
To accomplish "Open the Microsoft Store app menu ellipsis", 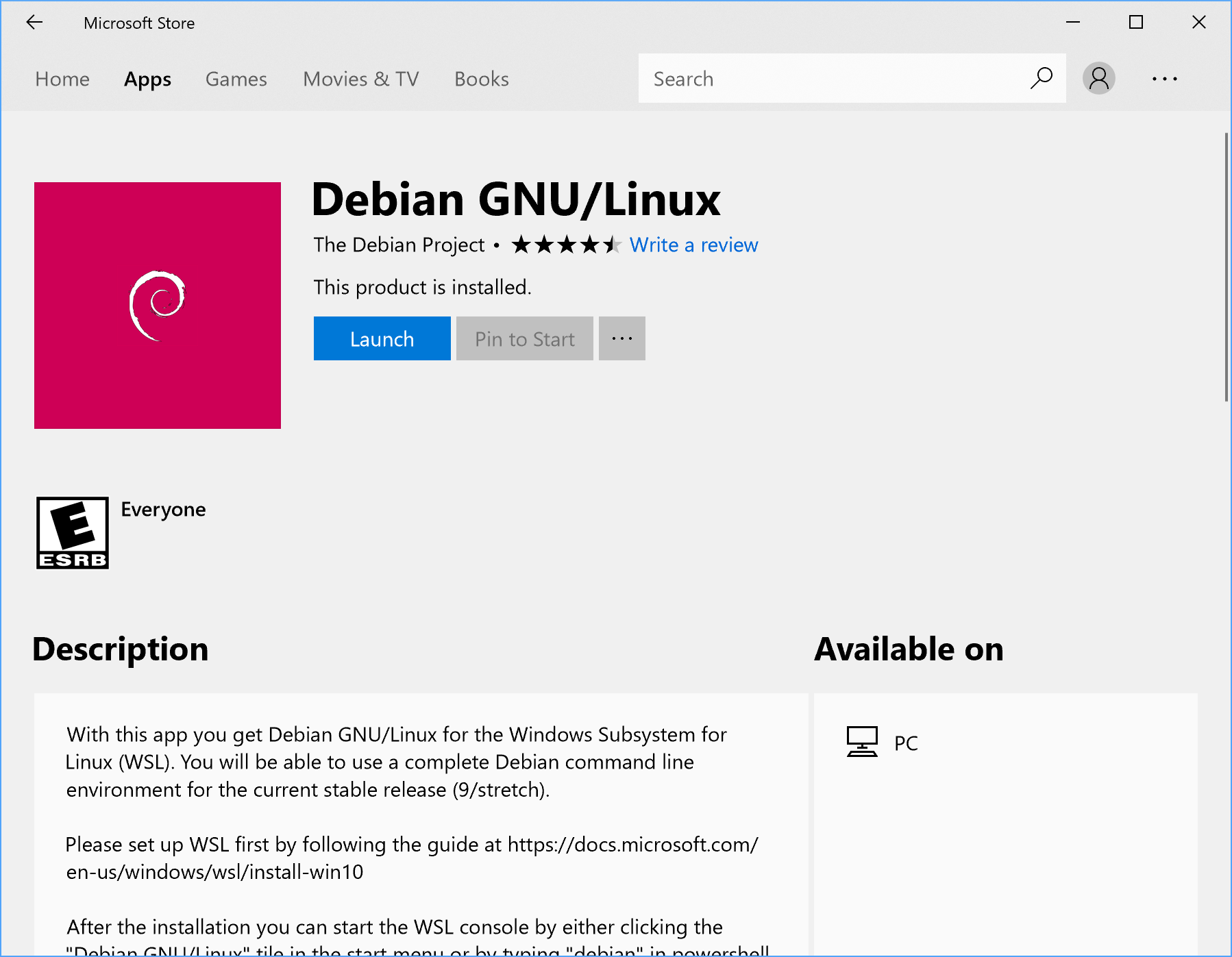I will 1165,78.
